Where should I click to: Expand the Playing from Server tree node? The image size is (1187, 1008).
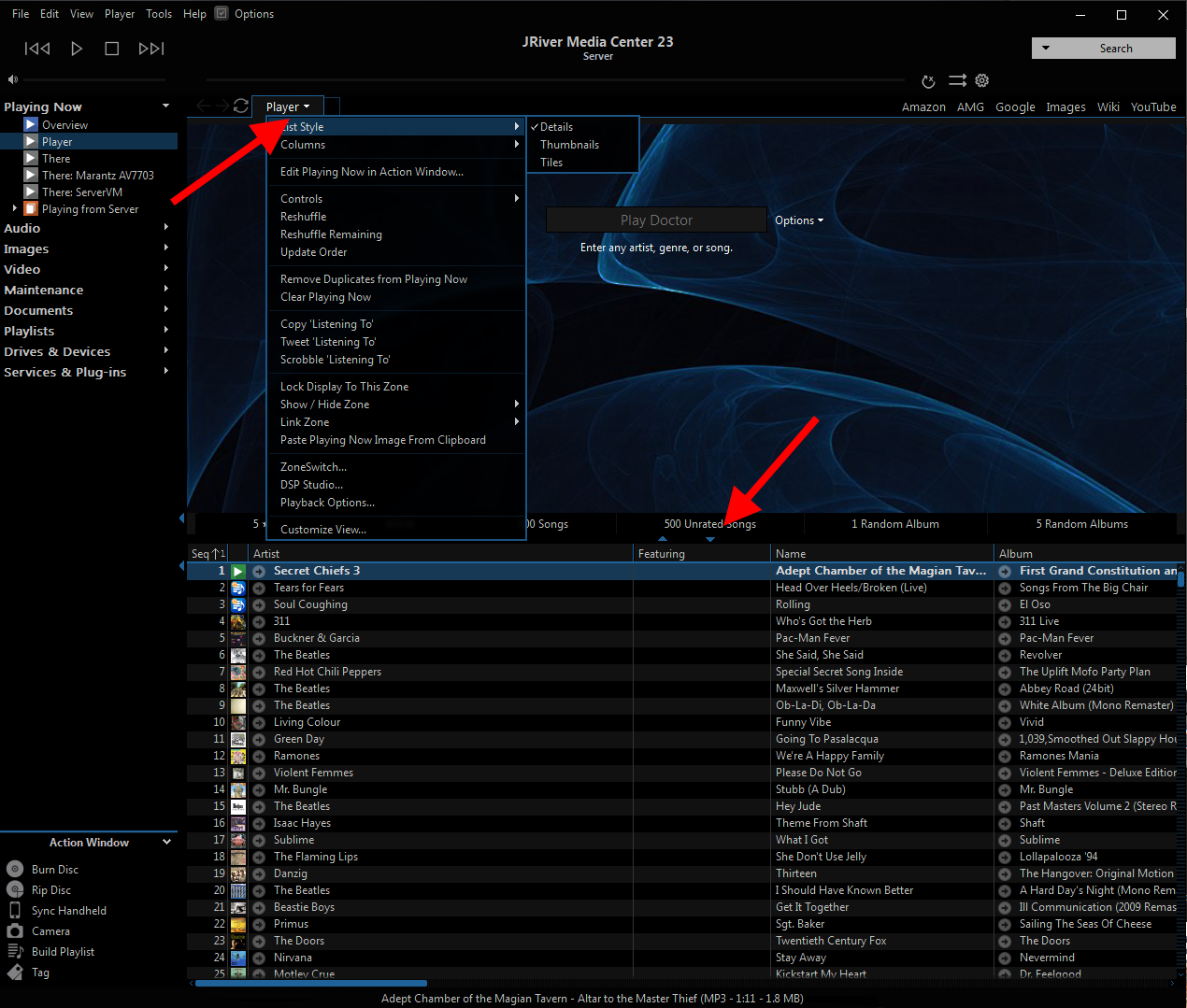point(14,208)
